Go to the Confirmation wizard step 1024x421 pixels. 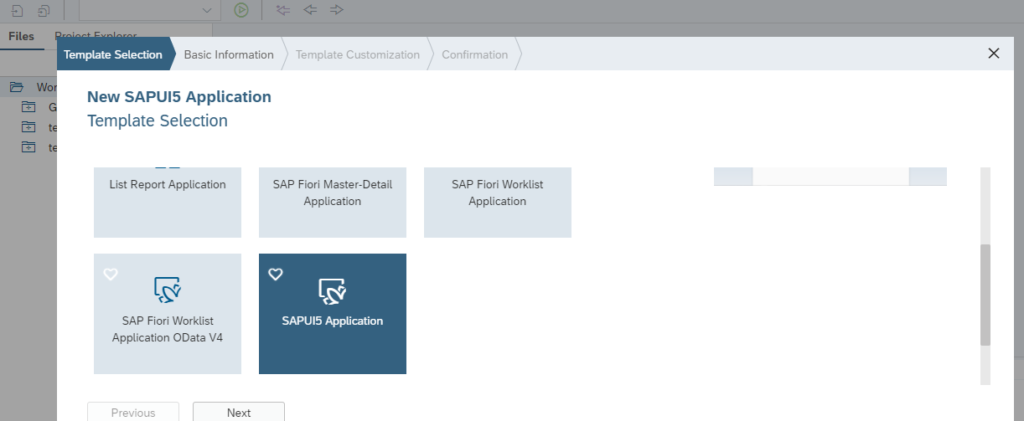point(475,54)
